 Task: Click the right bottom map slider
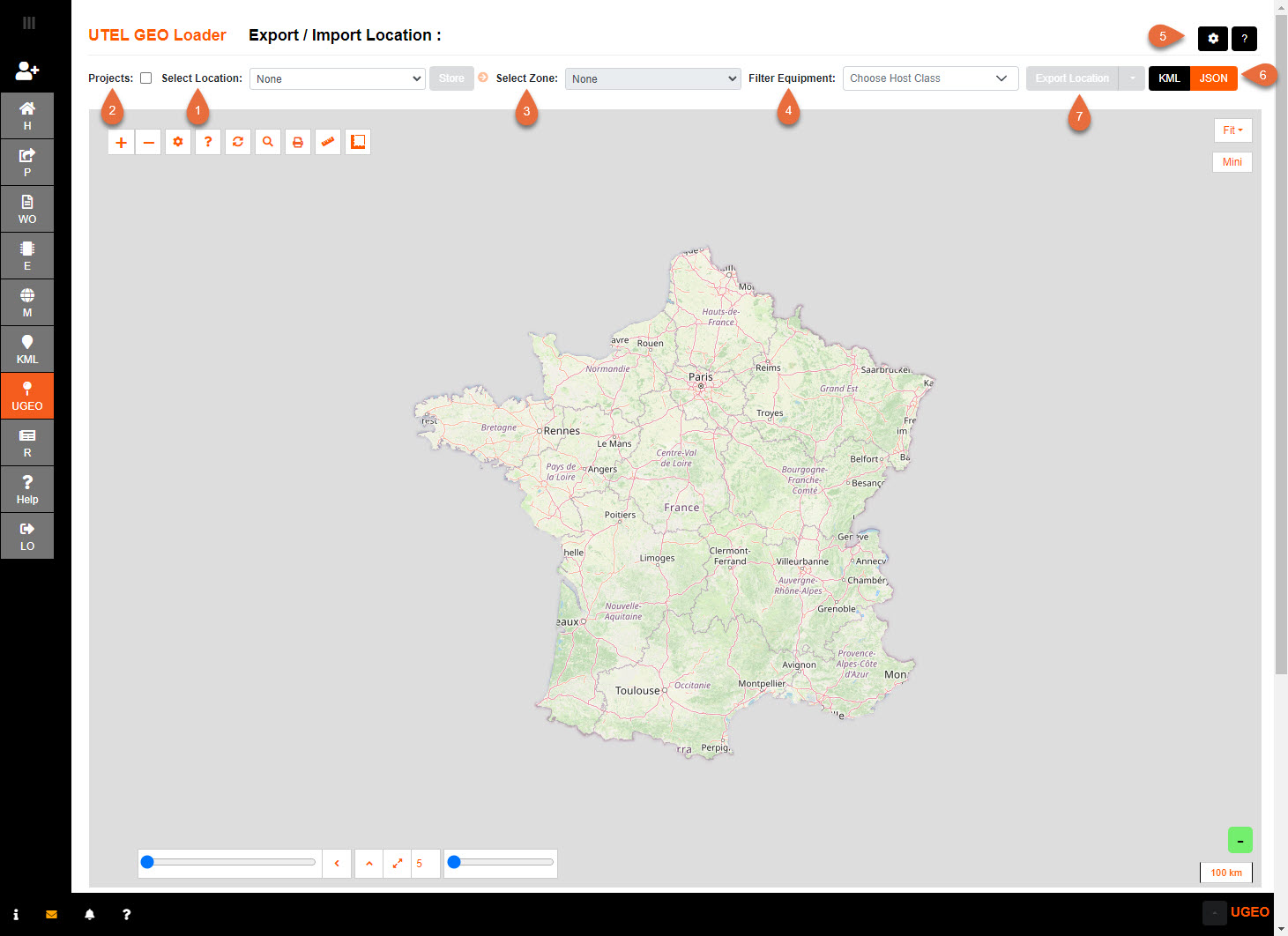[x=501, y=862]
